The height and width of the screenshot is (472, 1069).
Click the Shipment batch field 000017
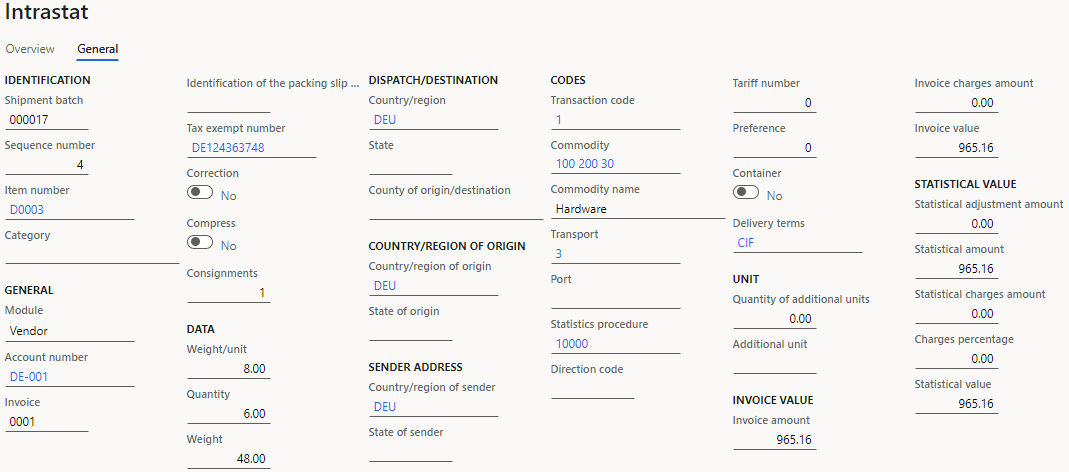(x=46, y=120)
